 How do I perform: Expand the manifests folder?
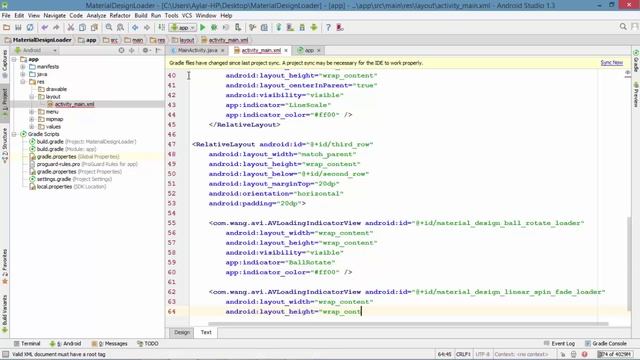point(23,67)
